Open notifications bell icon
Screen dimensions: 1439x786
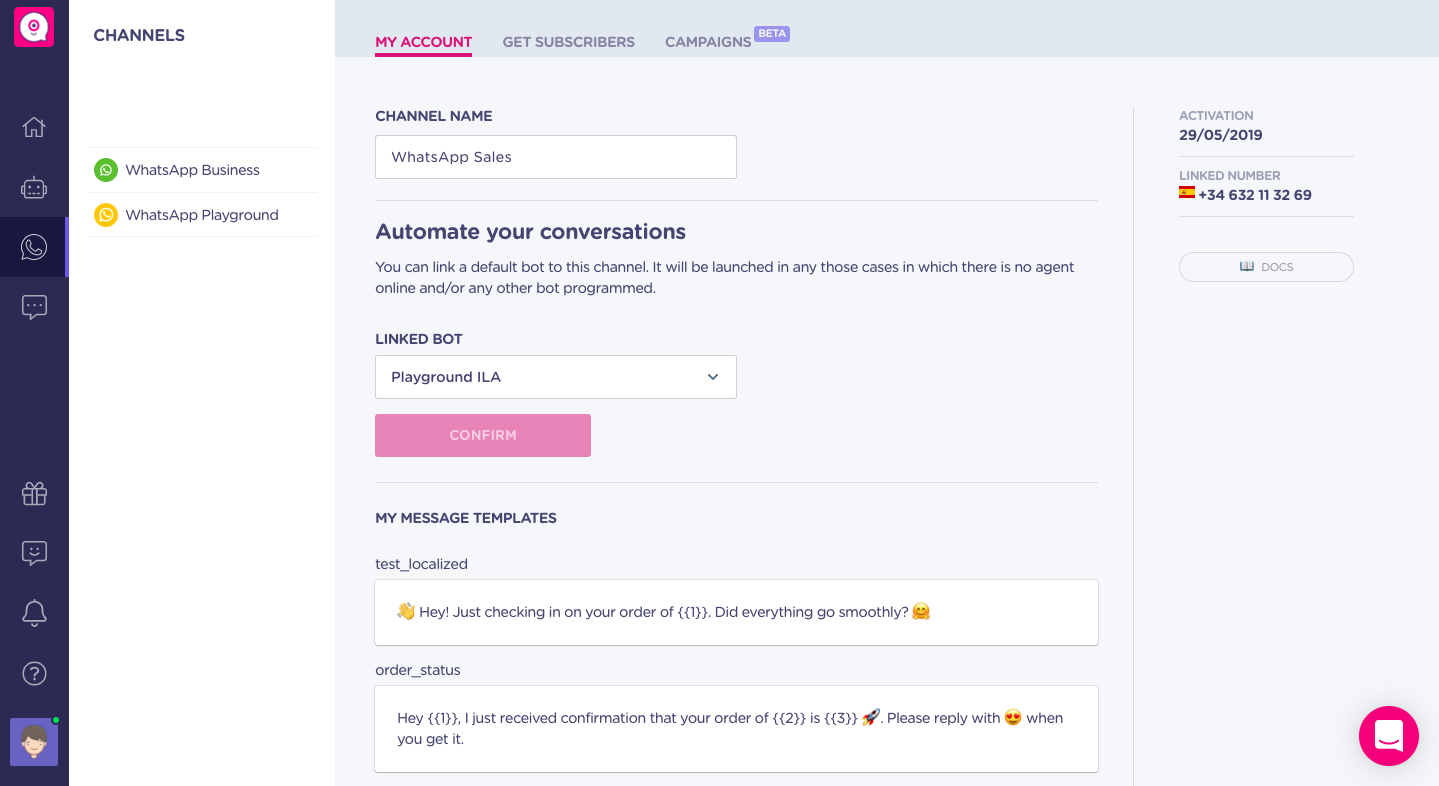point(34,613)
